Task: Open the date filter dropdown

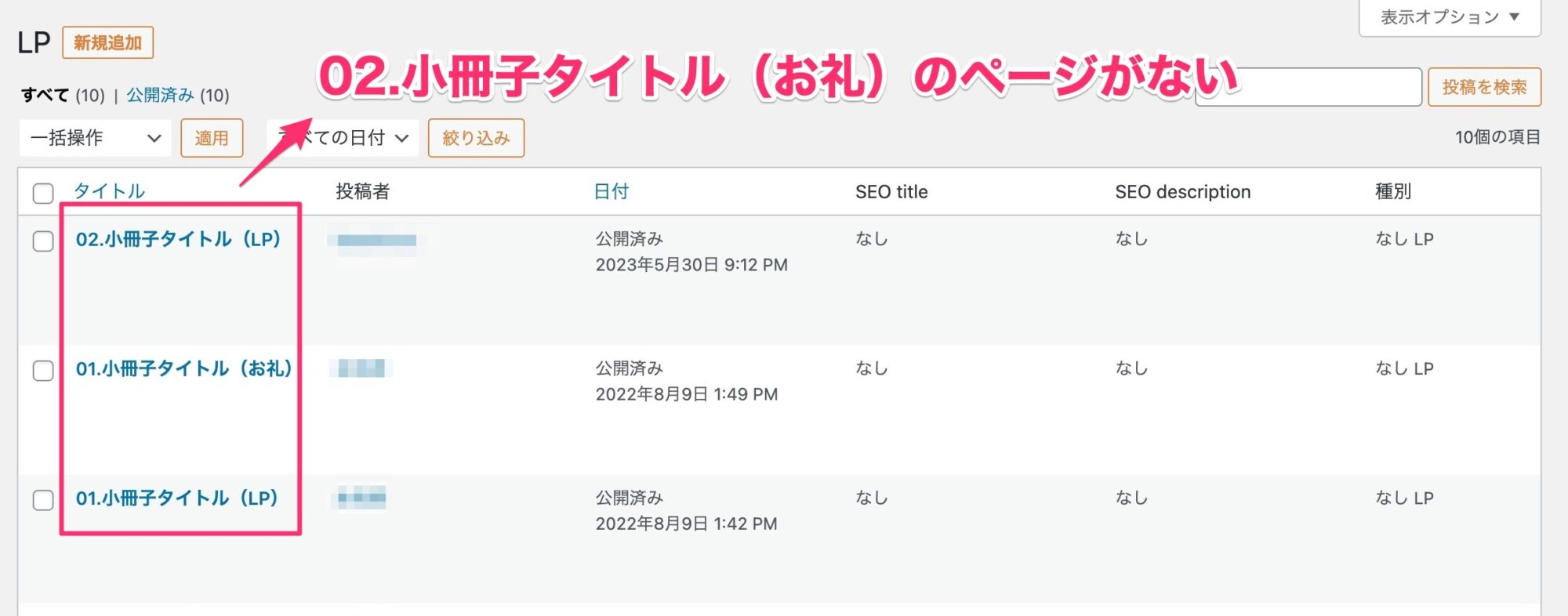Action: [343, 138]
